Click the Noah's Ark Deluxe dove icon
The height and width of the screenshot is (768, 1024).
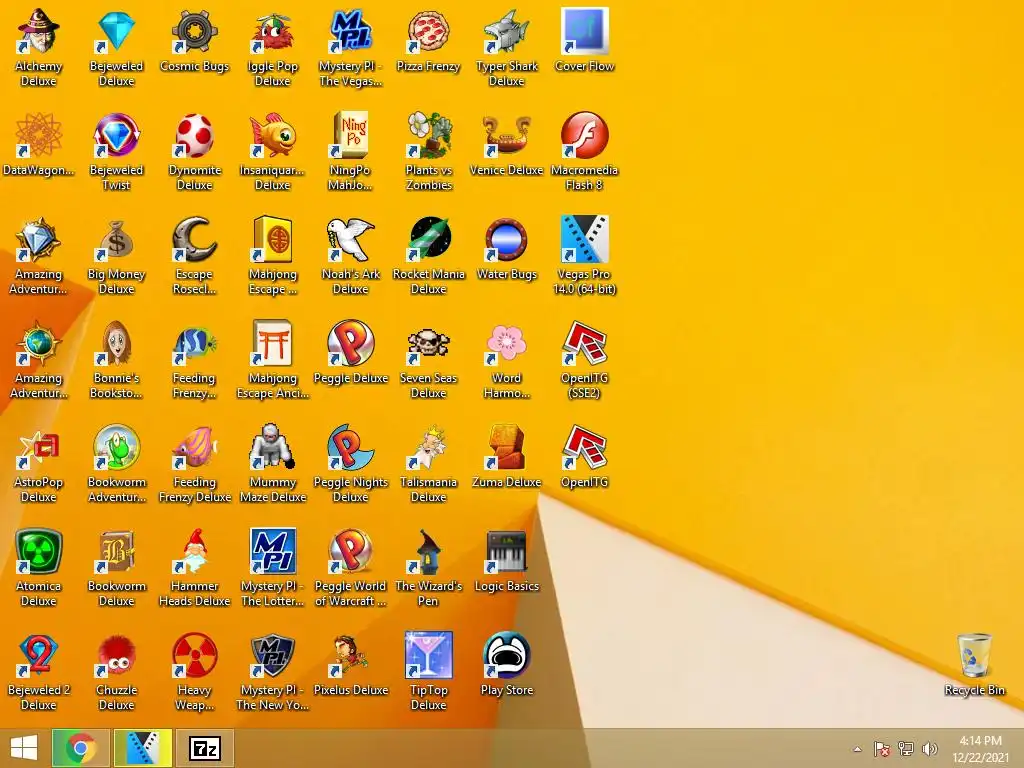pos(351,239)
